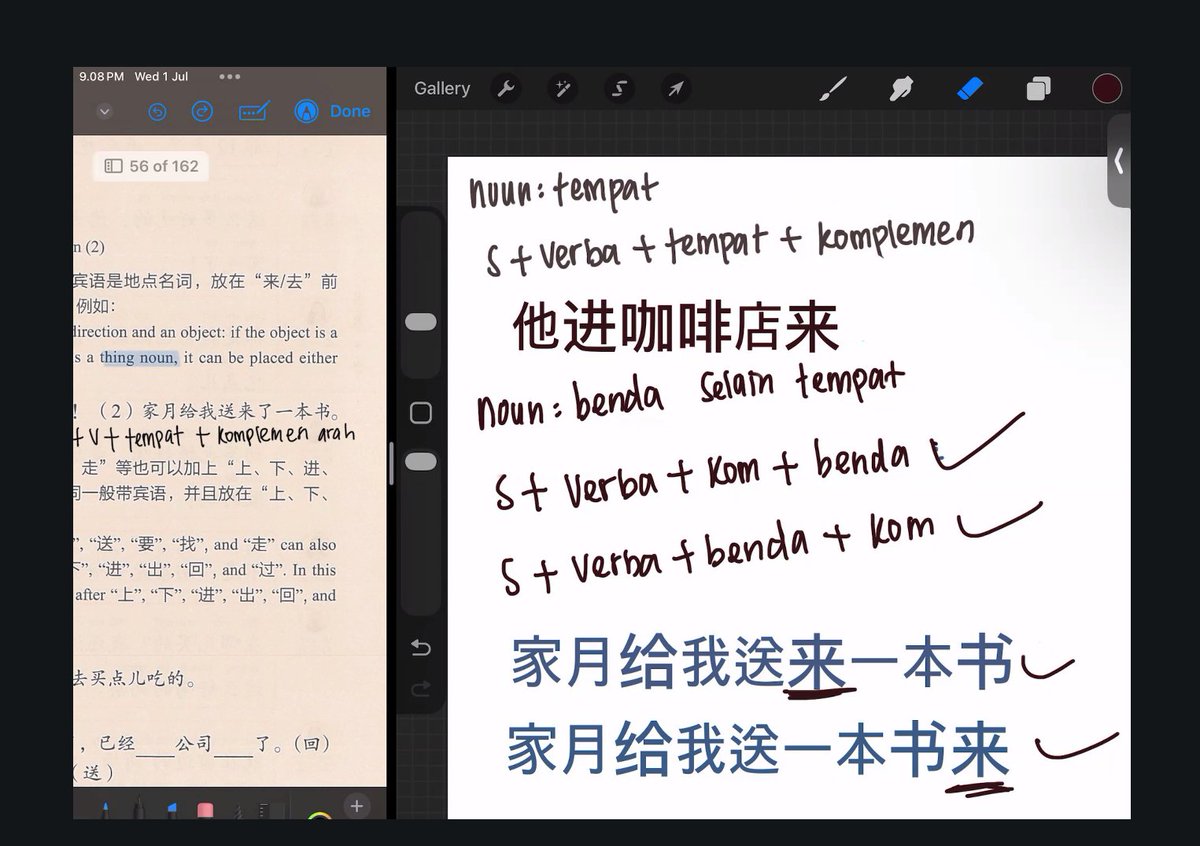This screenshot has width=1200, height=846.
Task: Open the Adjustments magic wand menu
Action: [562, 89]
